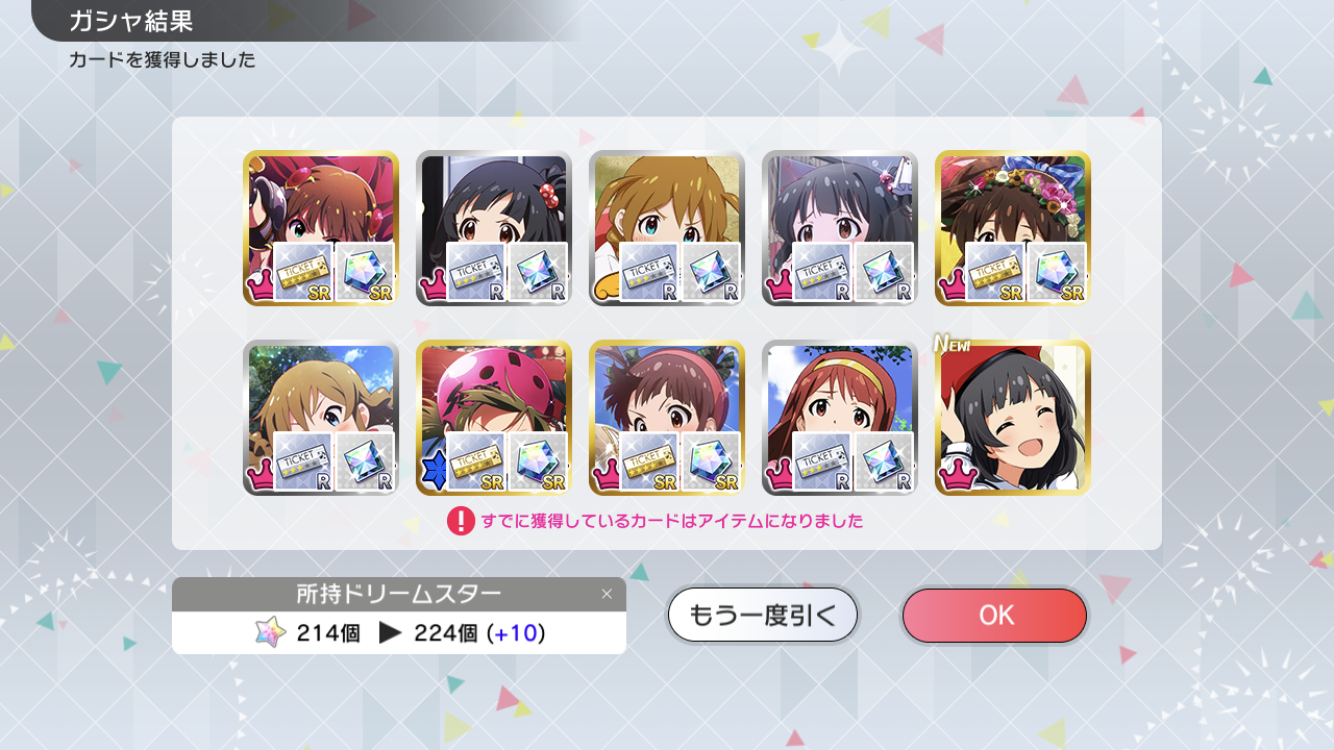Viewport: 1334px width, 750px height.
Task: Click red exclamation warning icon
Action: pyautogui.click(x=460, y=521)
